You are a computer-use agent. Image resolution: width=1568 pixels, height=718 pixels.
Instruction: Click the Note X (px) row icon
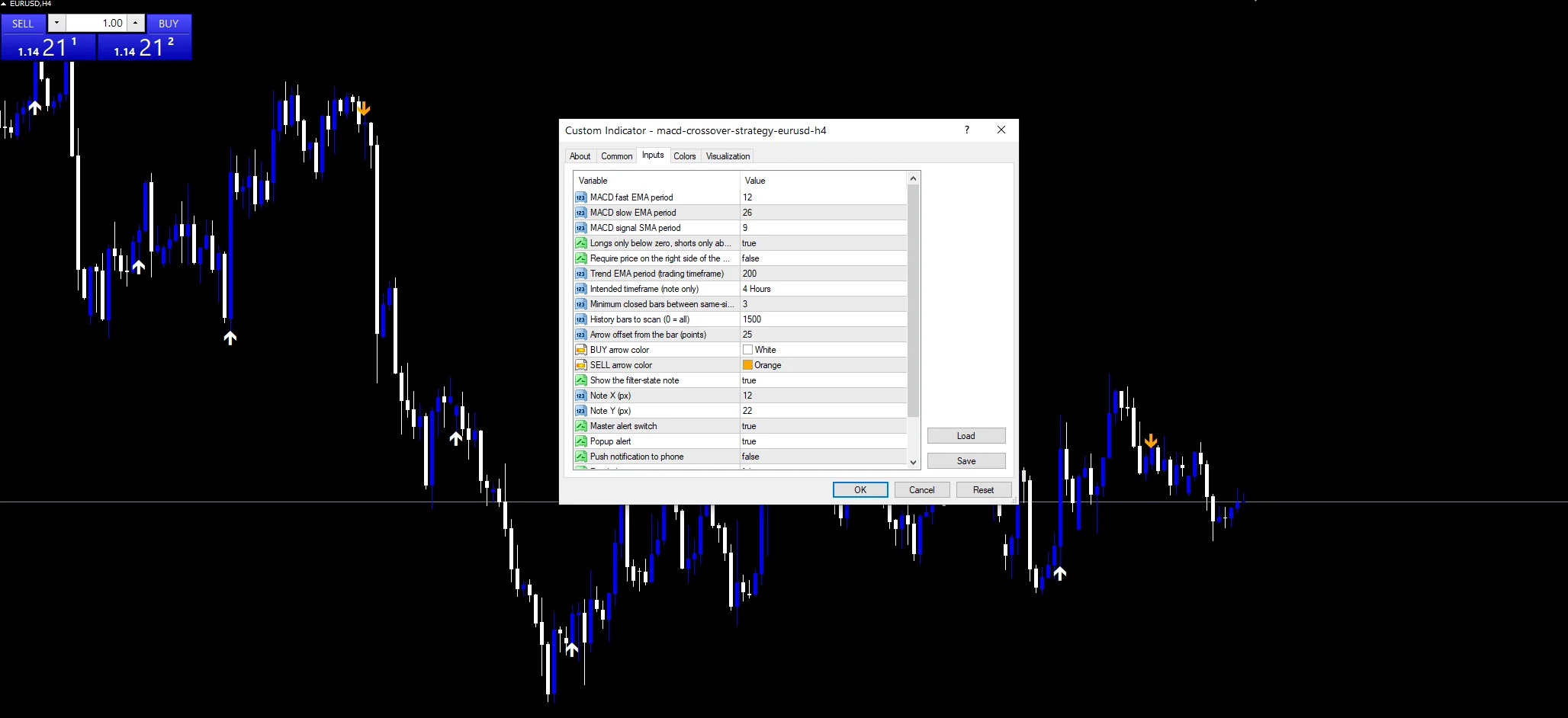581,396
